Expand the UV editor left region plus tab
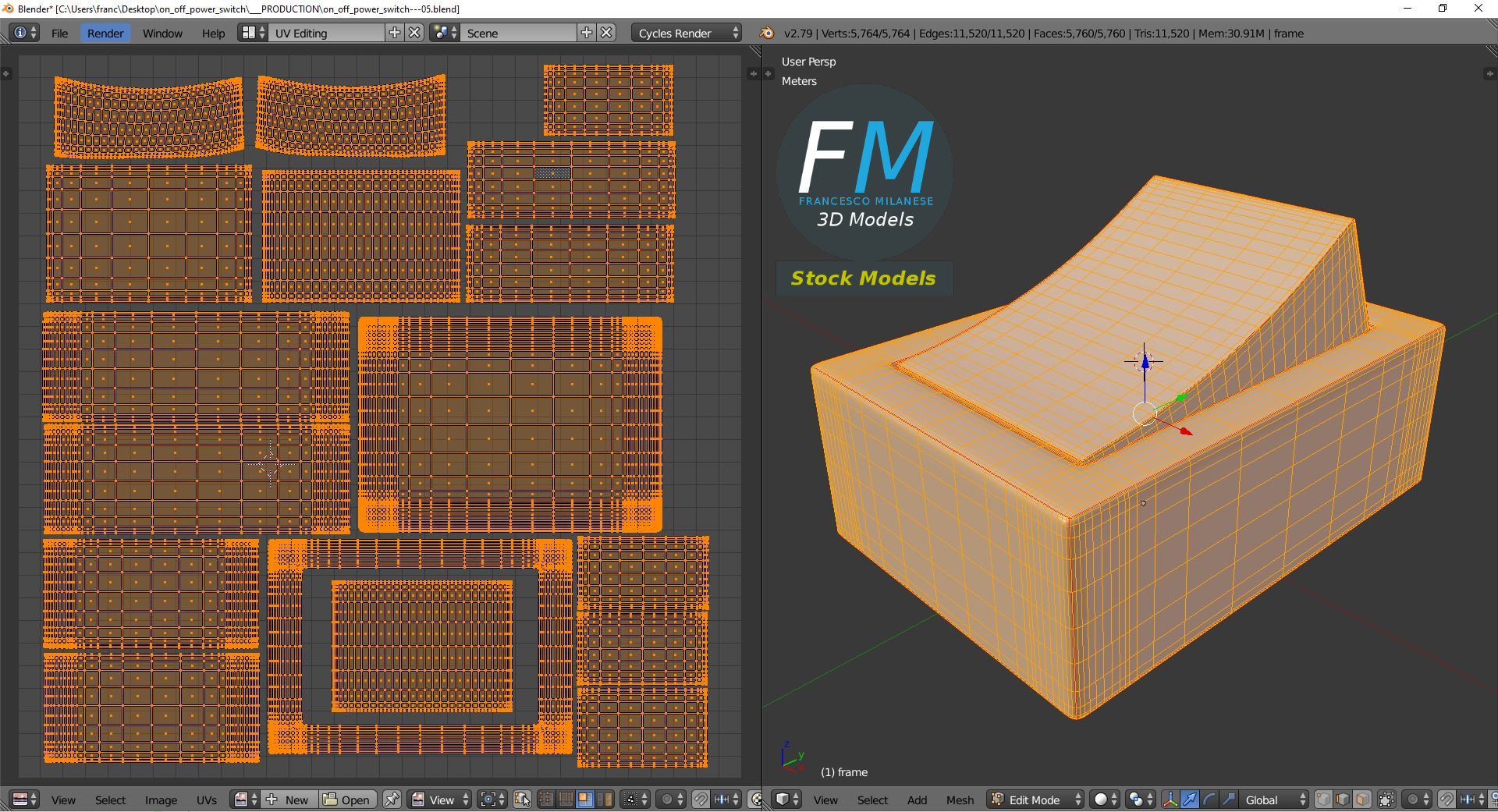The image size is (1498, 812). (6, 73)
